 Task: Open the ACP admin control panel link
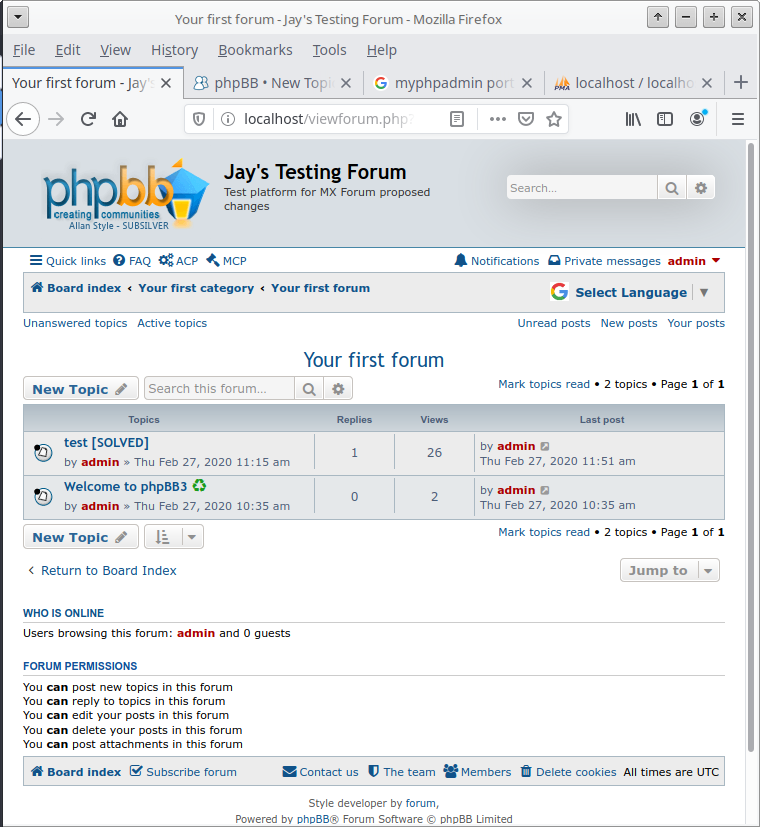(179, 261)
